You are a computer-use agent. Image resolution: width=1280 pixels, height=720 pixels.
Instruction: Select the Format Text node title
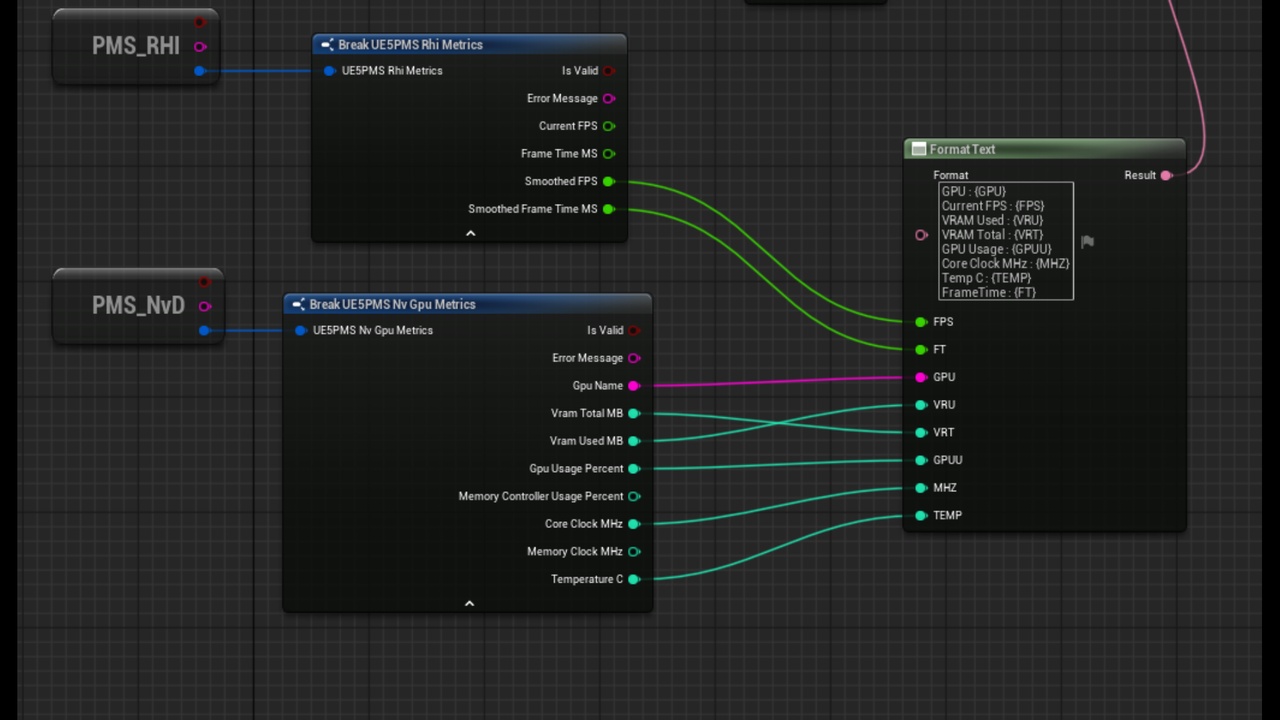pos(962,149)
